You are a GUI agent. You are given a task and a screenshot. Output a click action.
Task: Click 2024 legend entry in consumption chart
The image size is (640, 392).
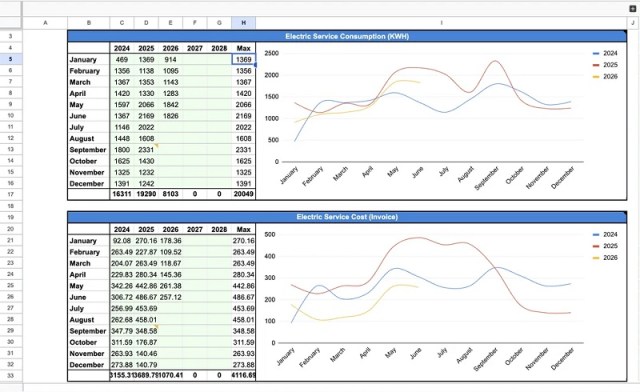pyautogui.click(x=606, y=53)
